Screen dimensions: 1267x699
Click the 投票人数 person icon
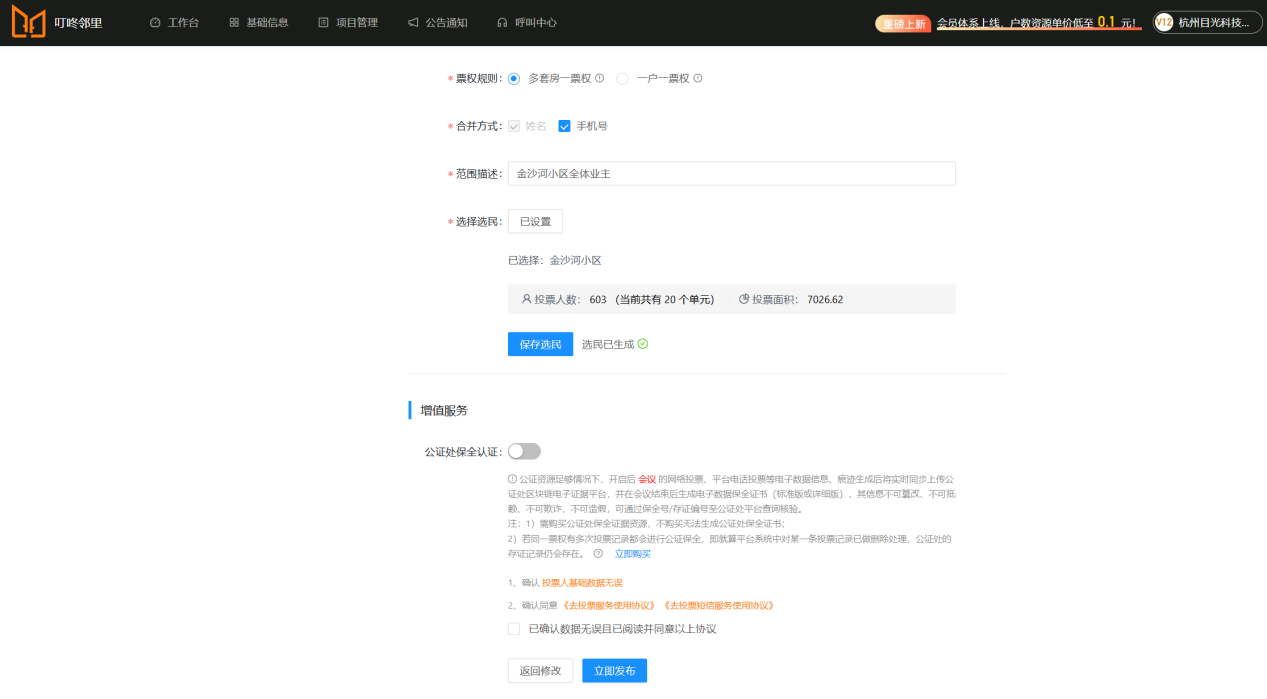click(526, 299)
